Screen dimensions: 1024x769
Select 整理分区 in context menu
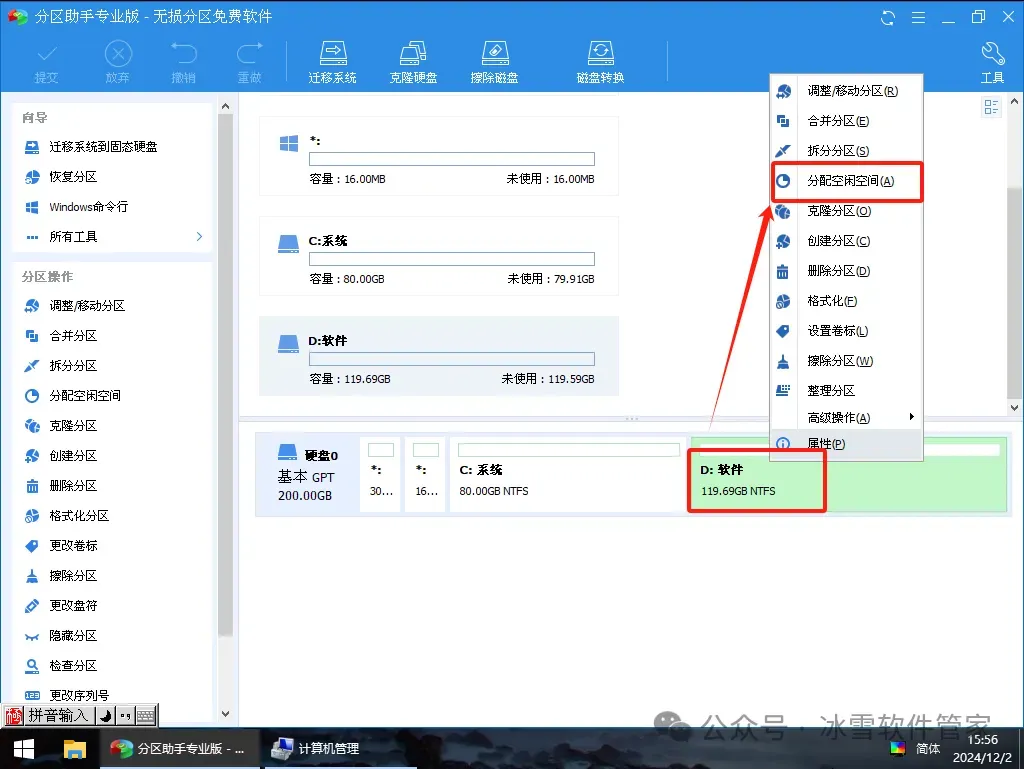[847, 390]
